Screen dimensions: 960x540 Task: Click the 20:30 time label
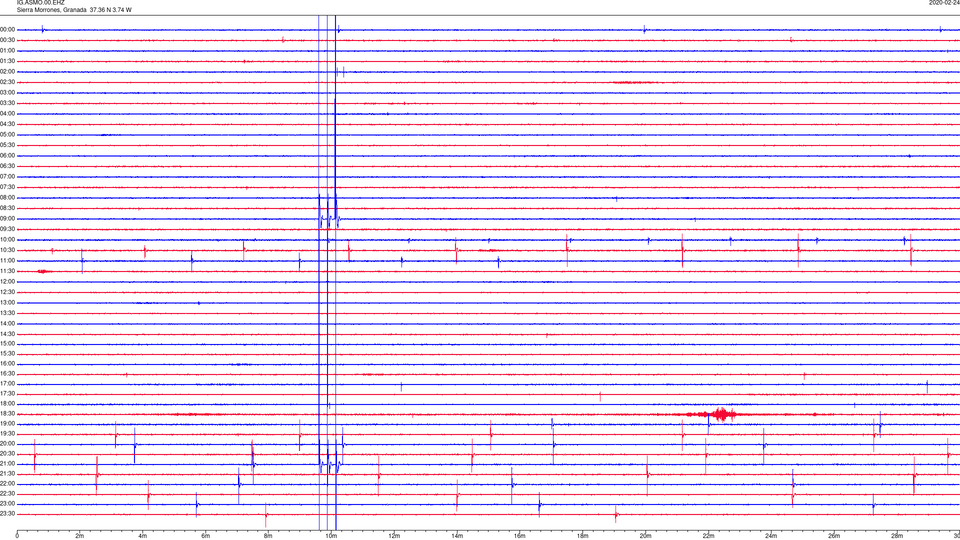pyautogui.click(x=8, y=454)
